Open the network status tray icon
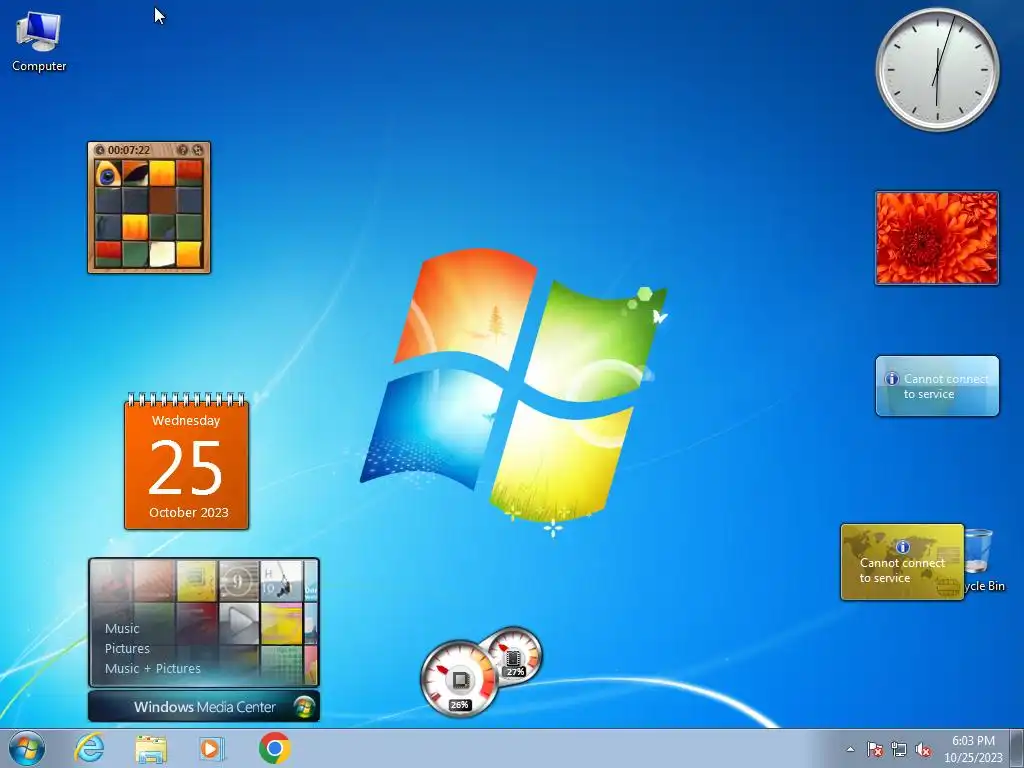Image resolution: width=1024 pixels, height=768 pixels. click(x=899, y=749)
